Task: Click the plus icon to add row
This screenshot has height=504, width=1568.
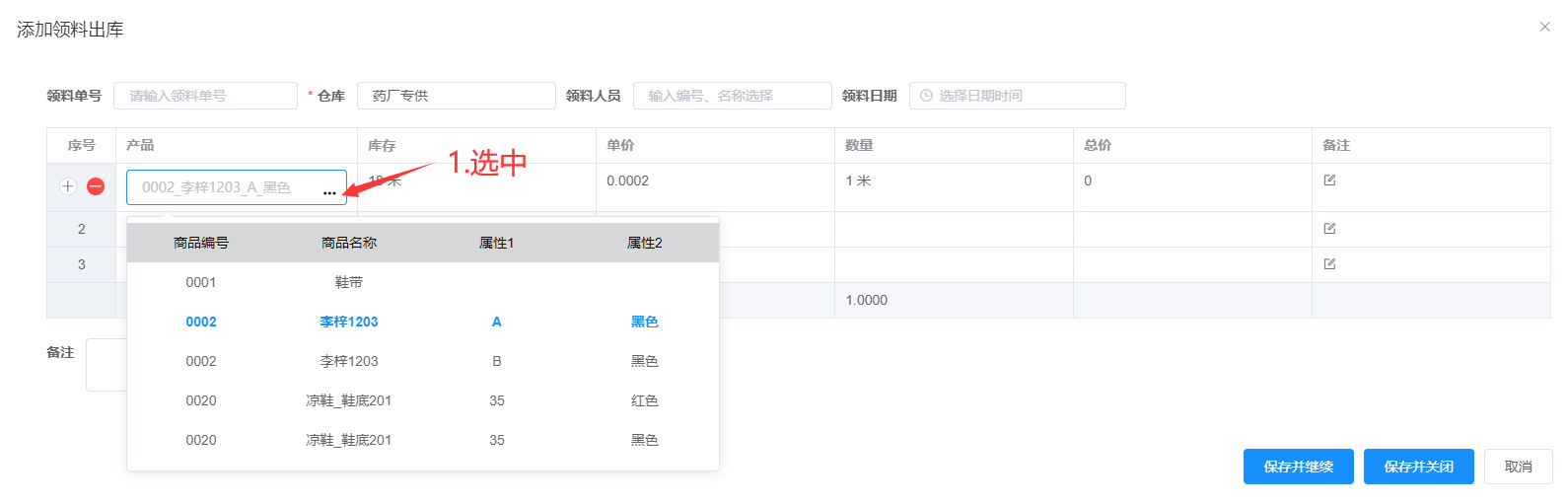Action: click(68, 186)
